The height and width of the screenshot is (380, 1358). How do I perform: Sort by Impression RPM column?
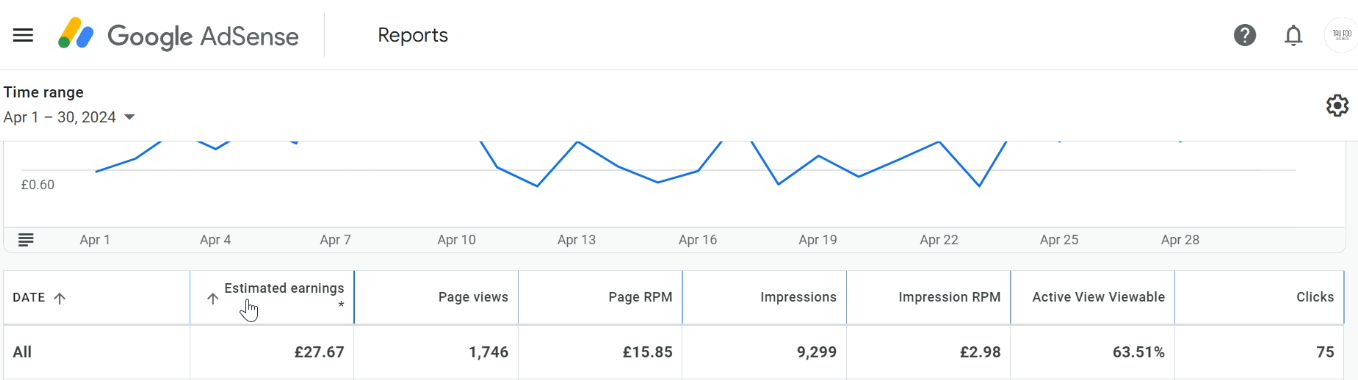950,297
